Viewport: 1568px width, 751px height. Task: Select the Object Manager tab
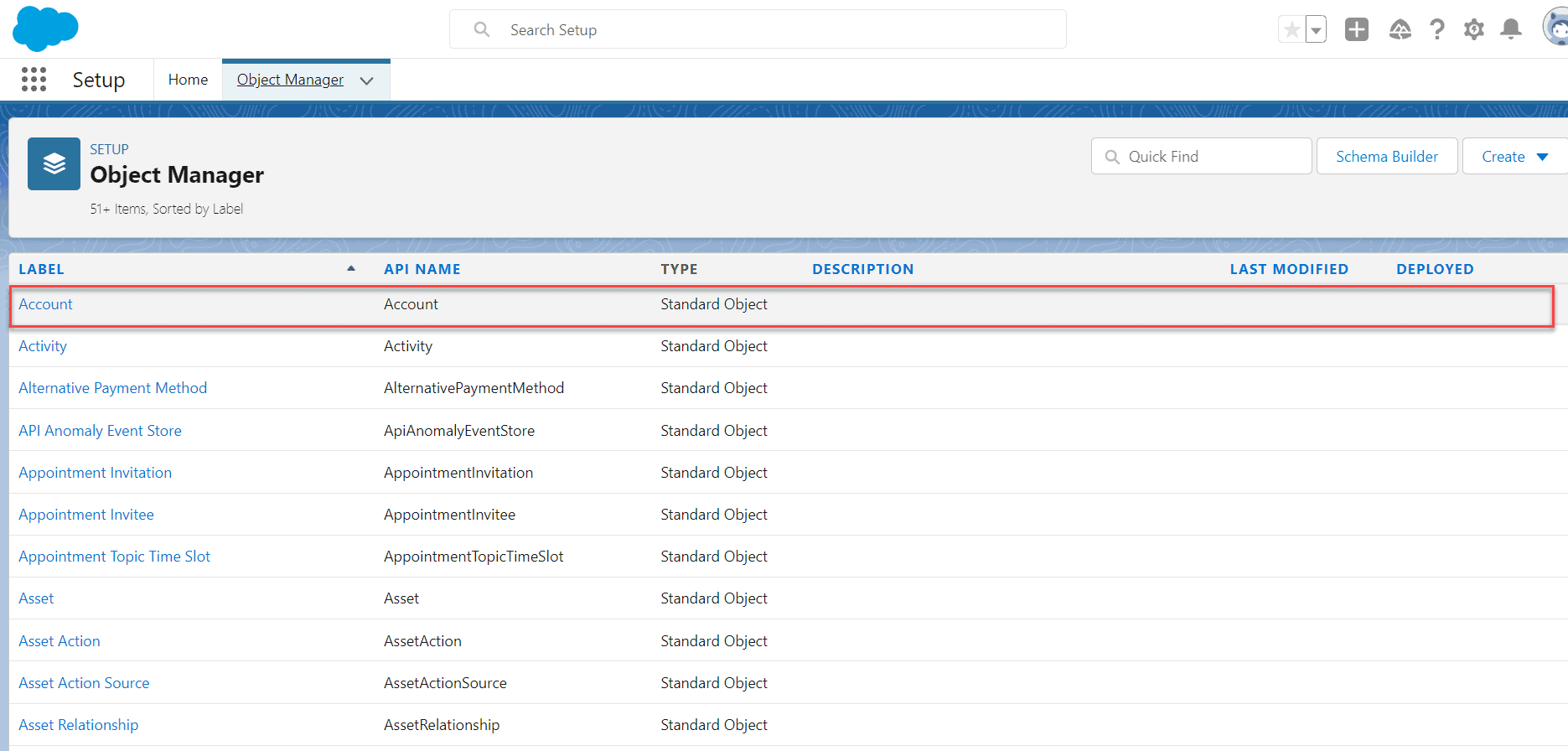tap(290, 80)
